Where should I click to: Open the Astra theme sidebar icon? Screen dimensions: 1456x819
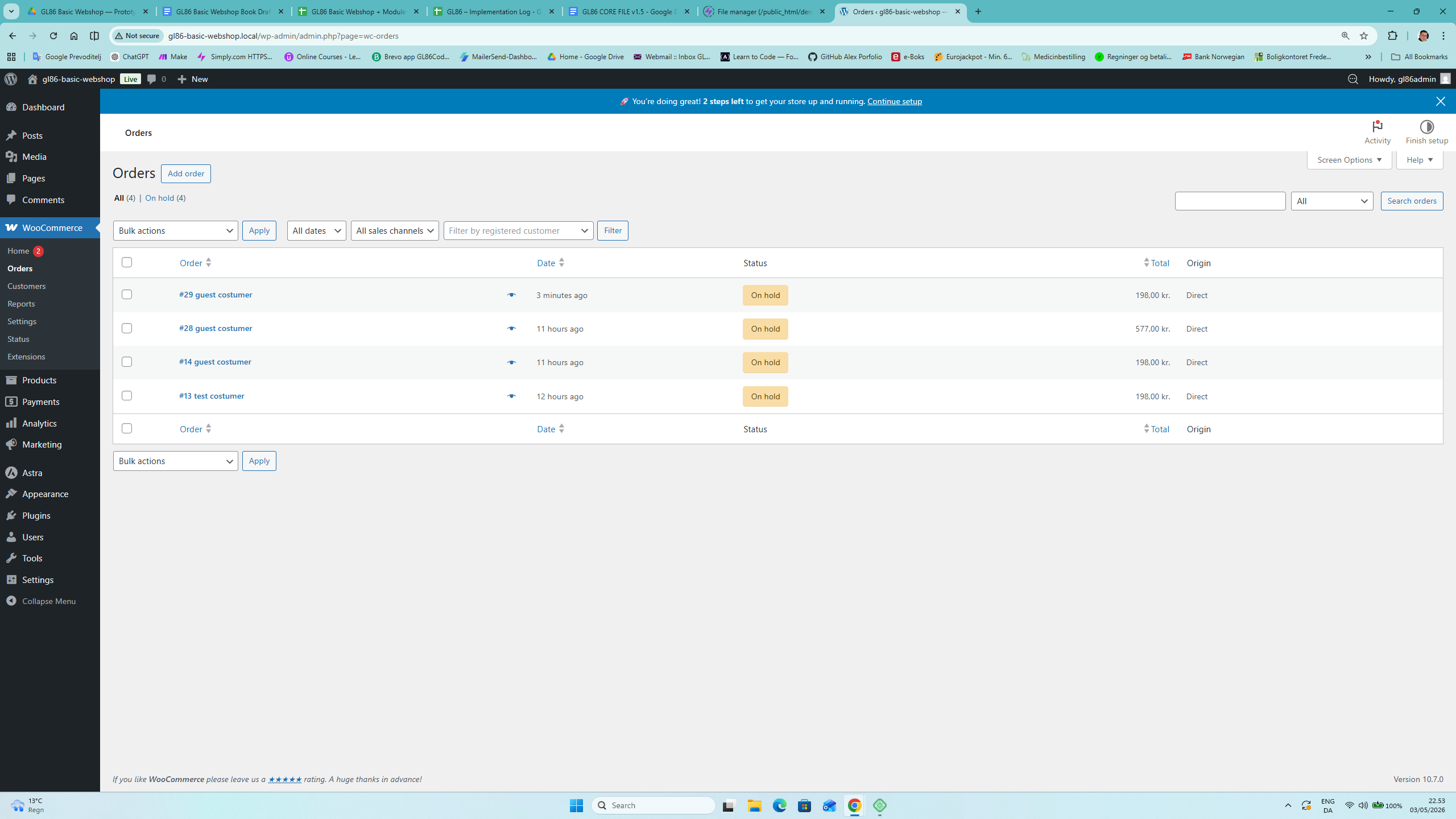11,473
